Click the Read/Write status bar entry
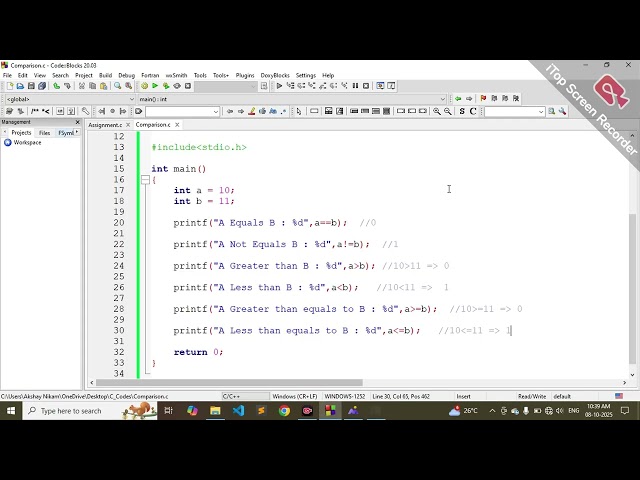This screenshot has width=640, height=480. tap(532, 396)
